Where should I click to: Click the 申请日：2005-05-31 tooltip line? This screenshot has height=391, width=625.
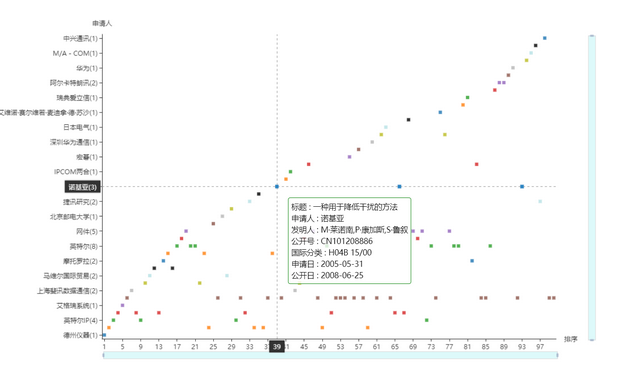327,264
